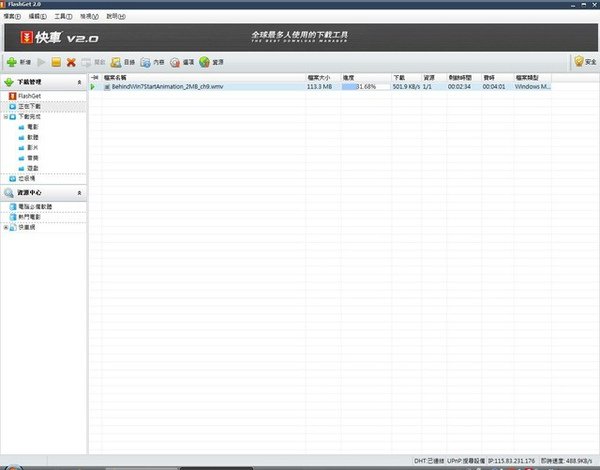Click the IP address in status bar

click(511, 461)
